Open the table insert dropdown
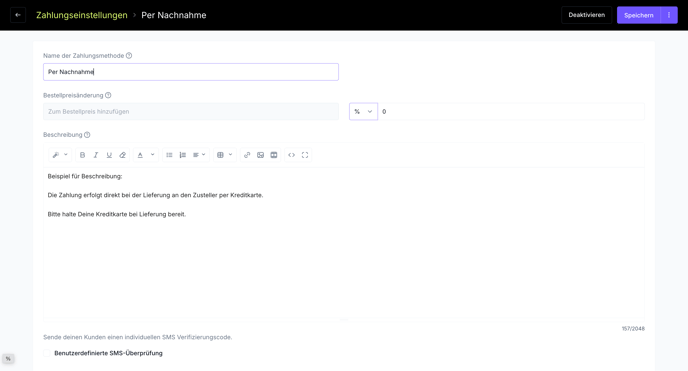Image resolution: width=688 pixels, height=371 pixels. pos(225,155)
